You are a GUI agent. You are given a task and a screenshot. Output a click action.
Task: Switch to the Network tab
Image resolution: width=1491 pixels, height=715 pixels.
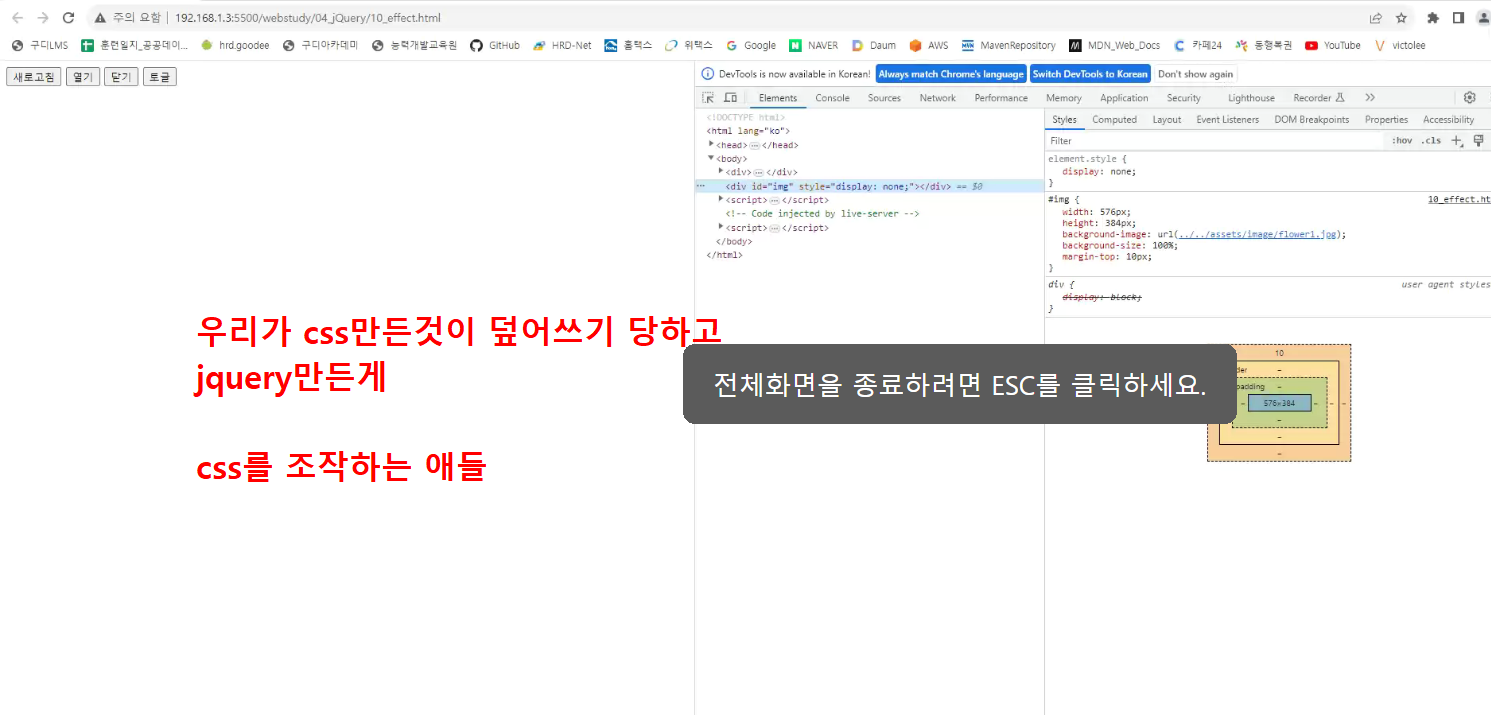(x=938, y=98)
